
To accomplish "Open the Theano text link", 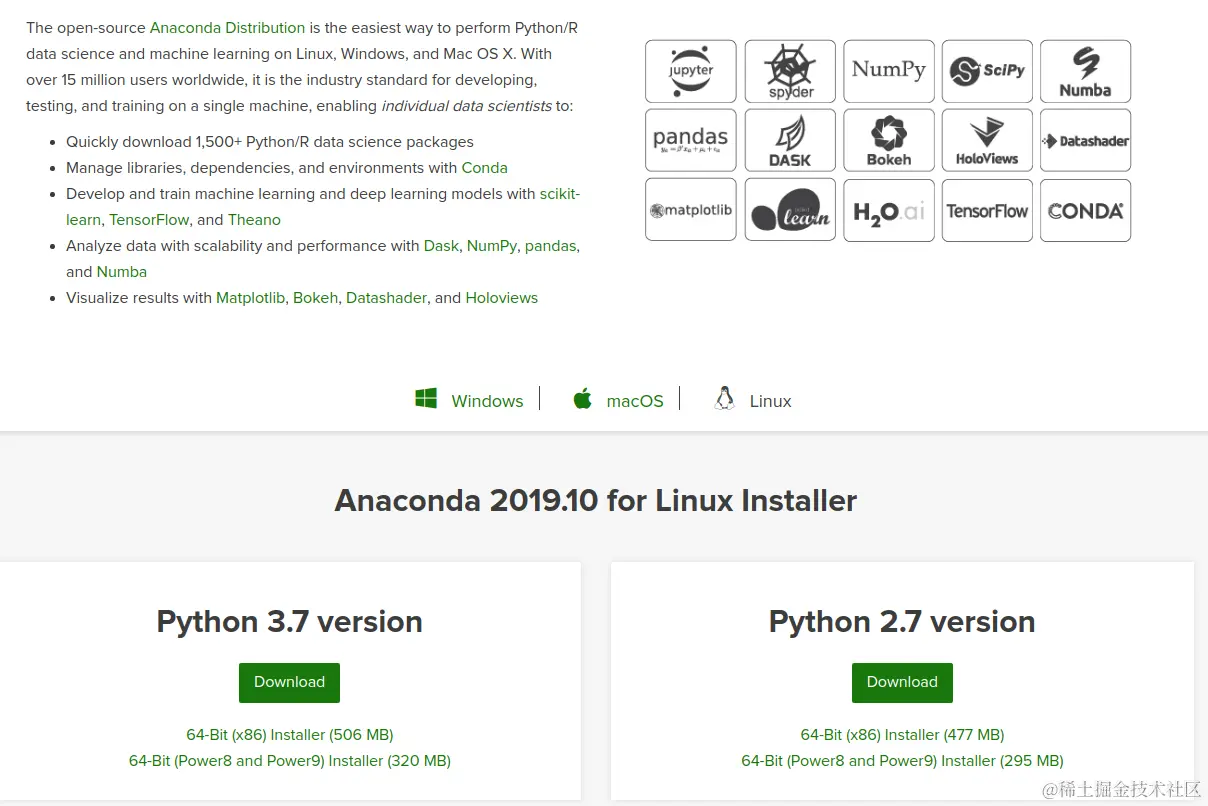I will coord(254,220).
